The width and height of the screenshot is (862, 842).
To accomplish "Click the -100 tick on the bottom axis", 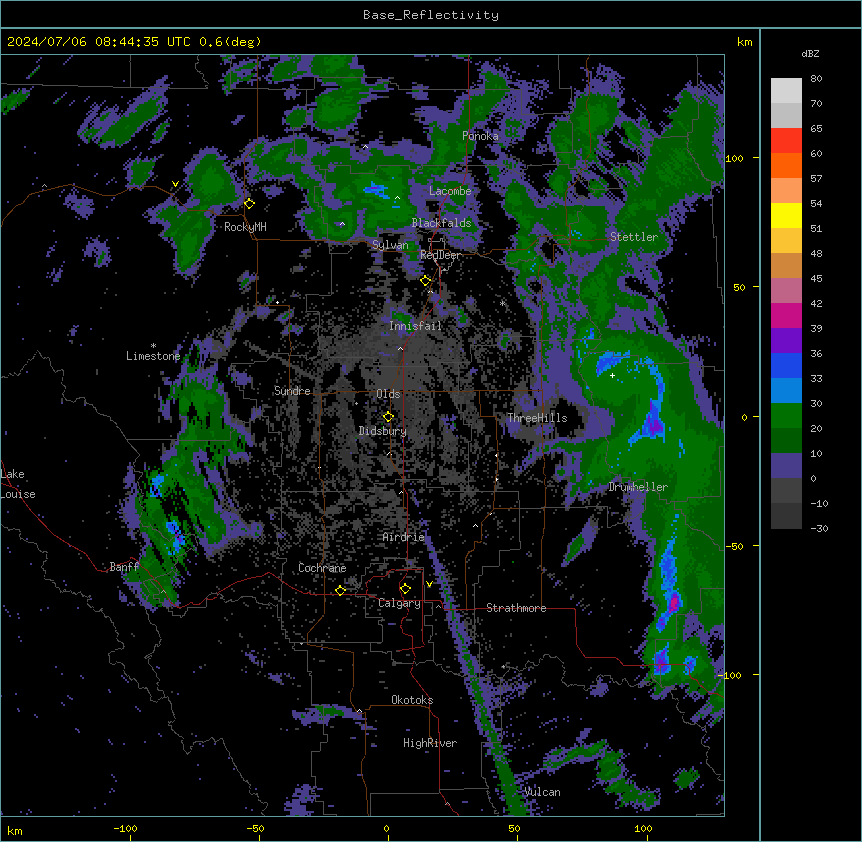I will tap(125, 829).
